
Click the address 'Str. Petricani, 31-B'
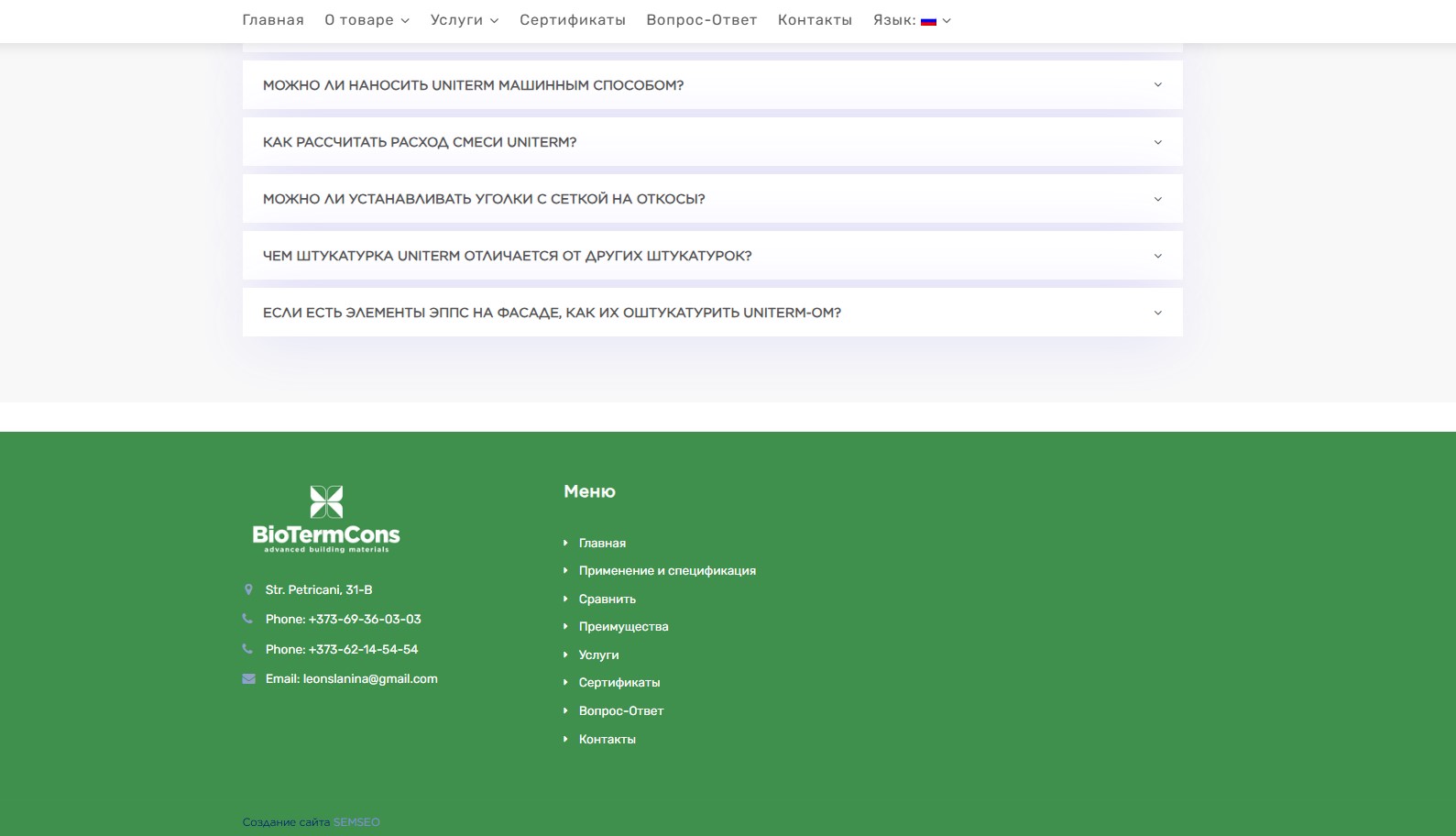[x=319, y=589]
